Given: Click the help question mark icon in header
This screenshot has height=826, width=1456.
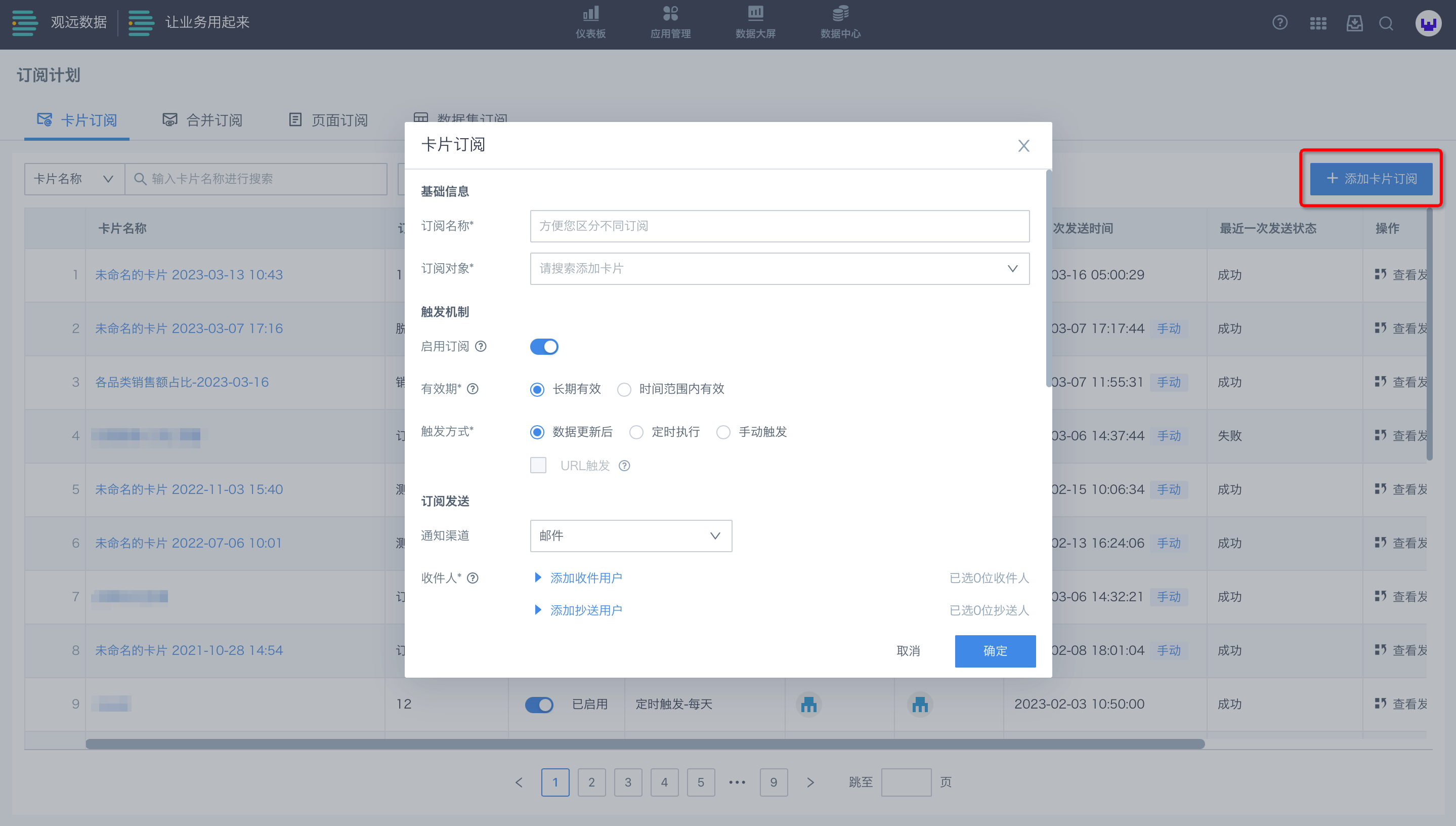Looking at the screenshot, I should point(1279,23).
